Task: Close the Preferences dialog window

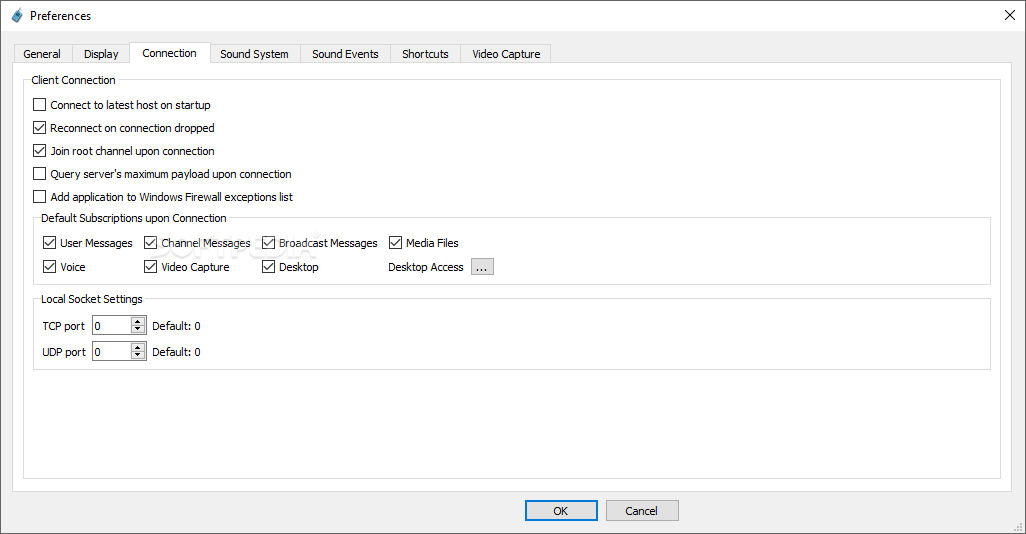Action: pyautogui.click(x=1010, y=15)
